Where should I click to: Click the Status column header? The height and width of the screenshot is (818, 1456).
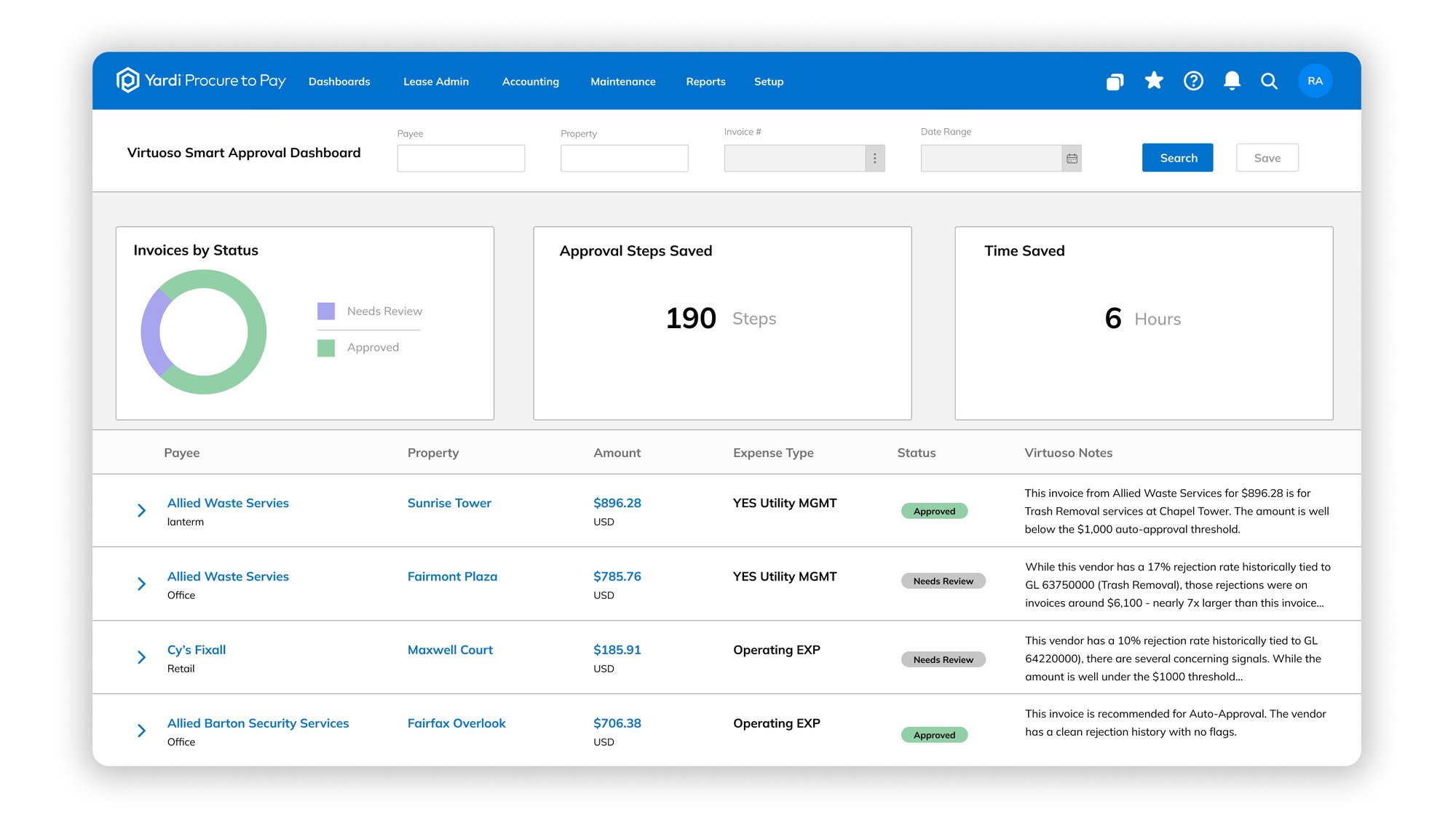[917, 453]
